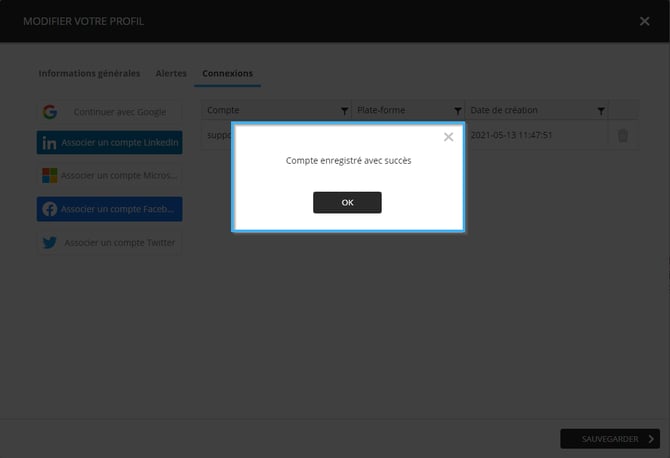Close the success message dialog
This screenshot has height=458, width=670.
(x=448, y=137)
